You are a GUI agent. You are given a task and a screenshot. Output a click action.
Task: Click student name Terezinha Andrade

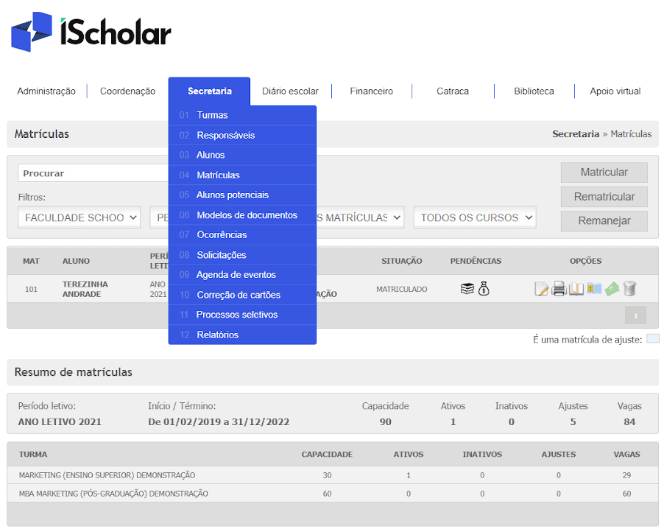[x=85, y=289]
